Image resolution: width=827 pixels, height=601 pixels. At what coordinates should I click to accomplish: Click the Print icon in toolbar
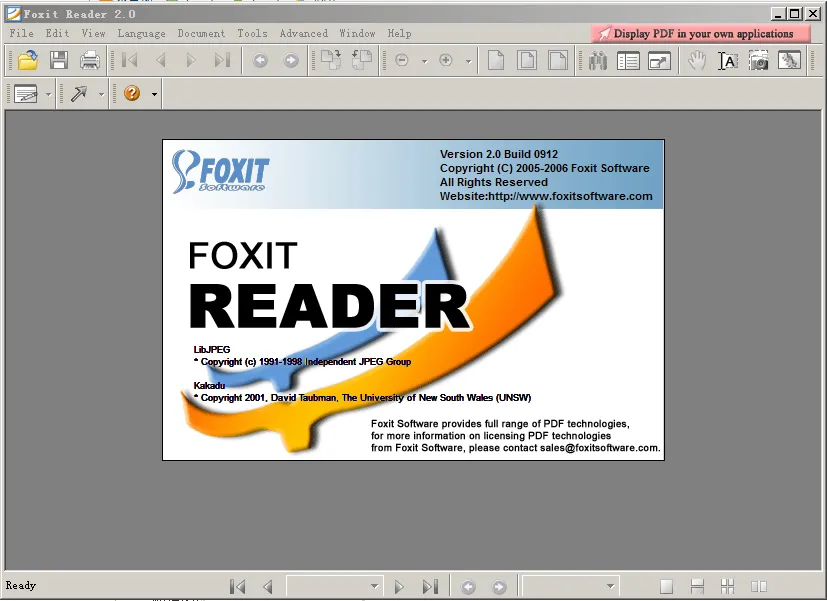90,60
